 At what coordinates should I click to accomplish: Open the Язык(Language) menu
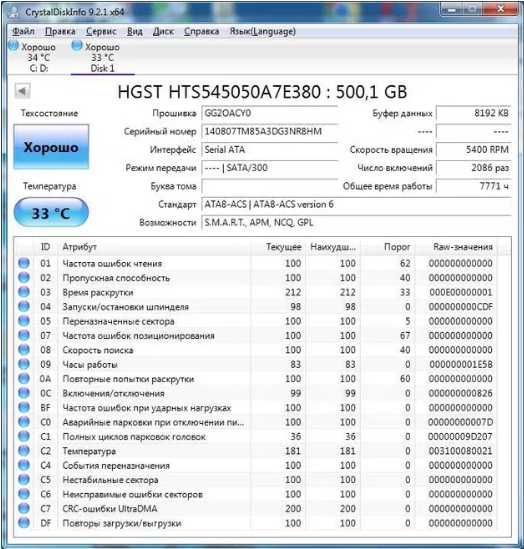point(263,32)
